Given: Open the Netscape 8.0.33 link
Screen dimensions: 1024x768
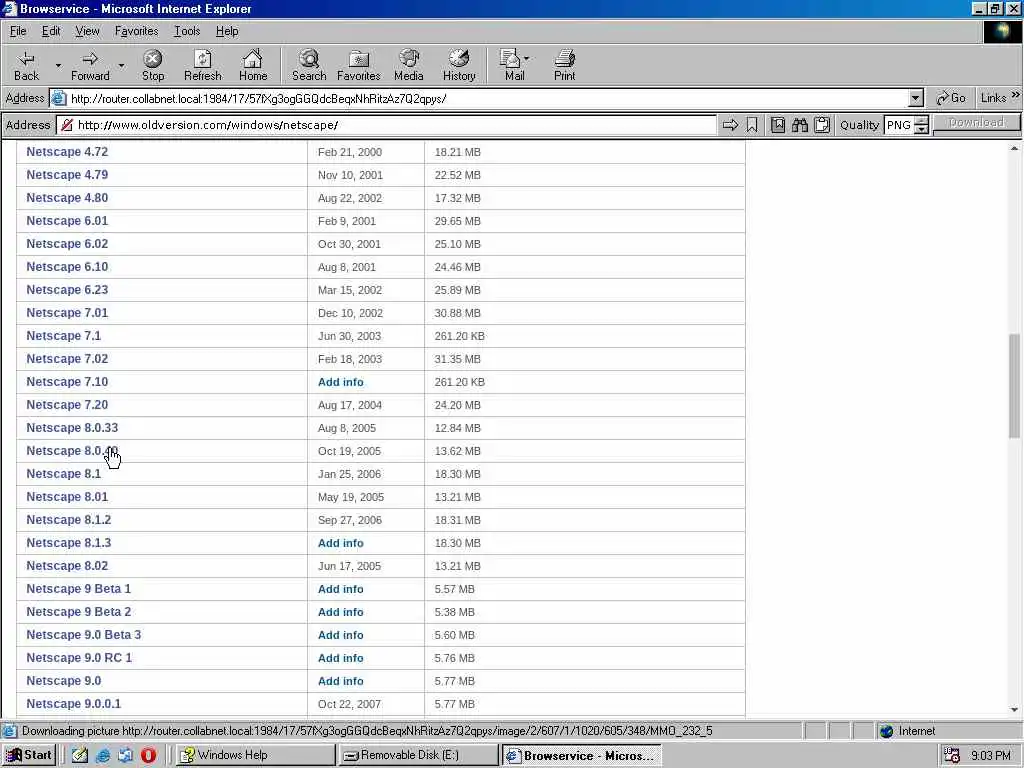Looking at the screenshot, I should pos(72,428).
